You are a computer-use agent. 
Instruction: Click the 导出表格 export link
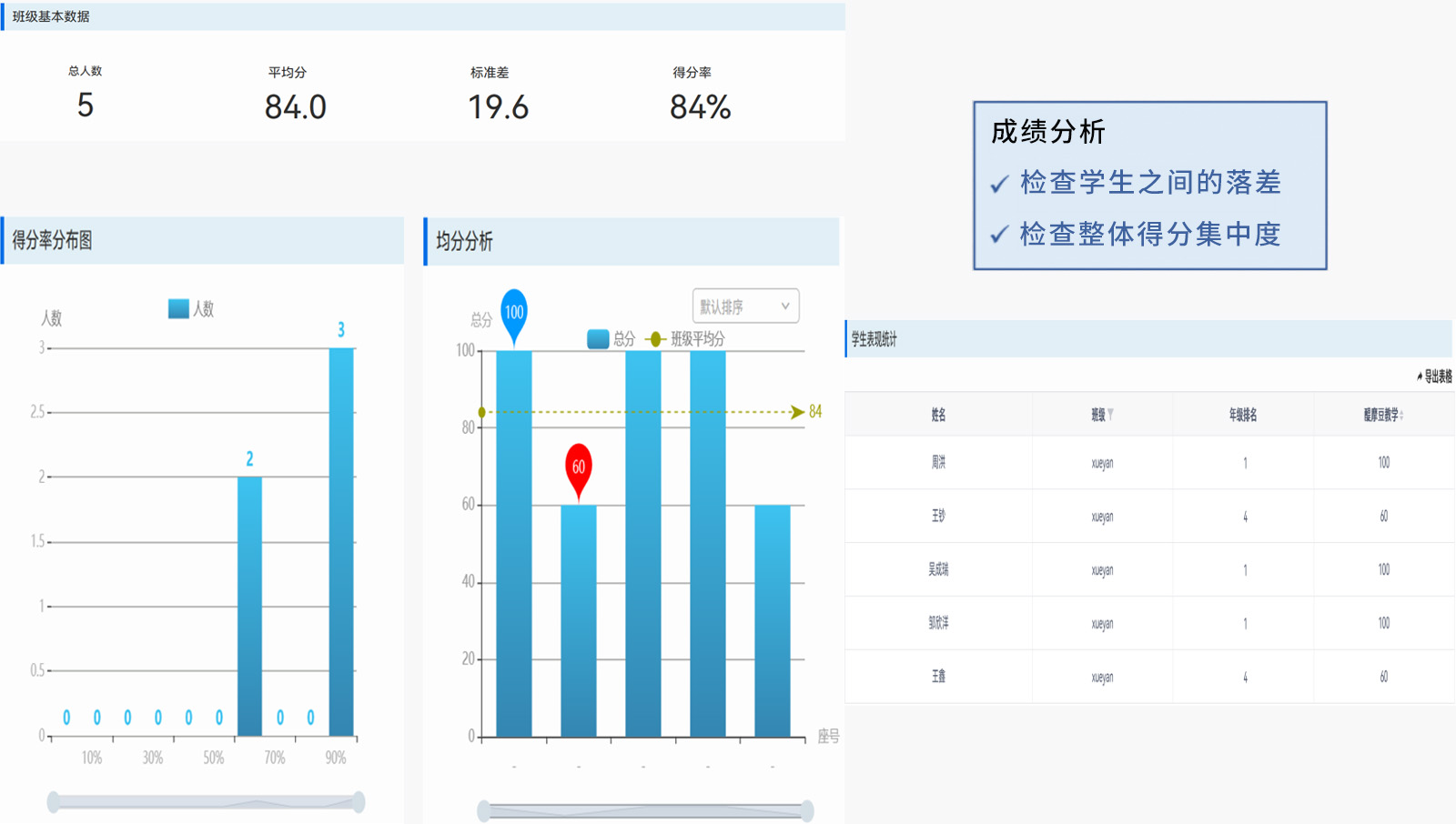coord(1438,377)
